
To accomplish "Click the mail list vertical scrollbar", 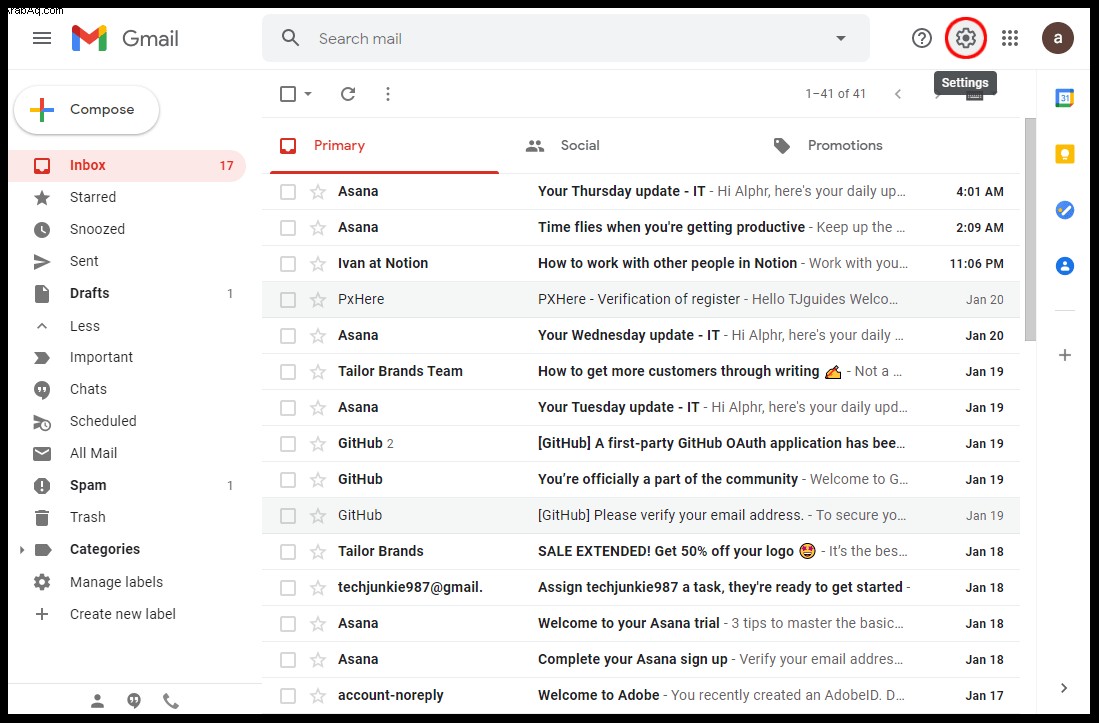I will [1030, 230].
